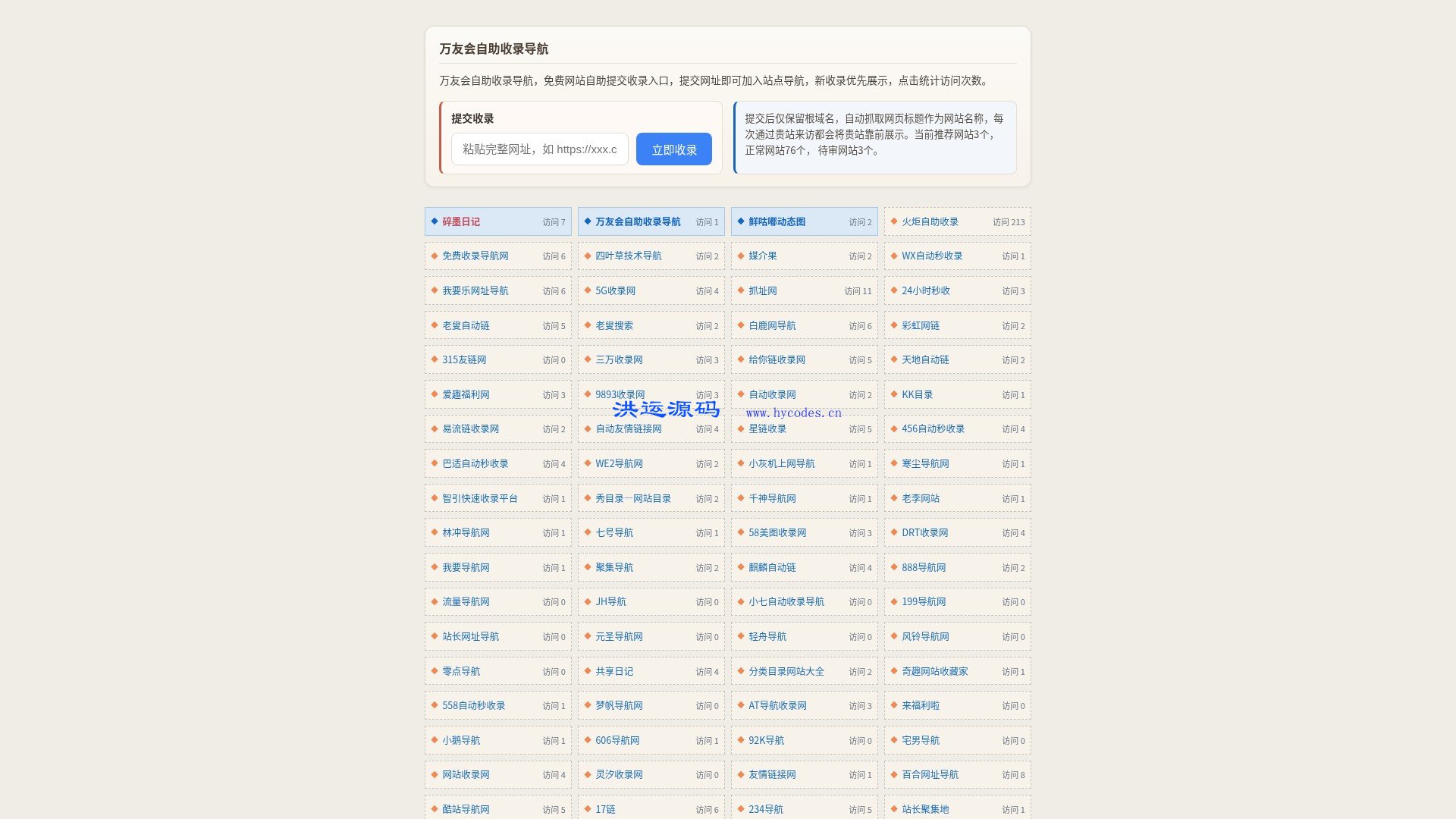This screenshot has height=819, width=1456.
Task: Open the 风铃导航网 link
Action: 925,636
